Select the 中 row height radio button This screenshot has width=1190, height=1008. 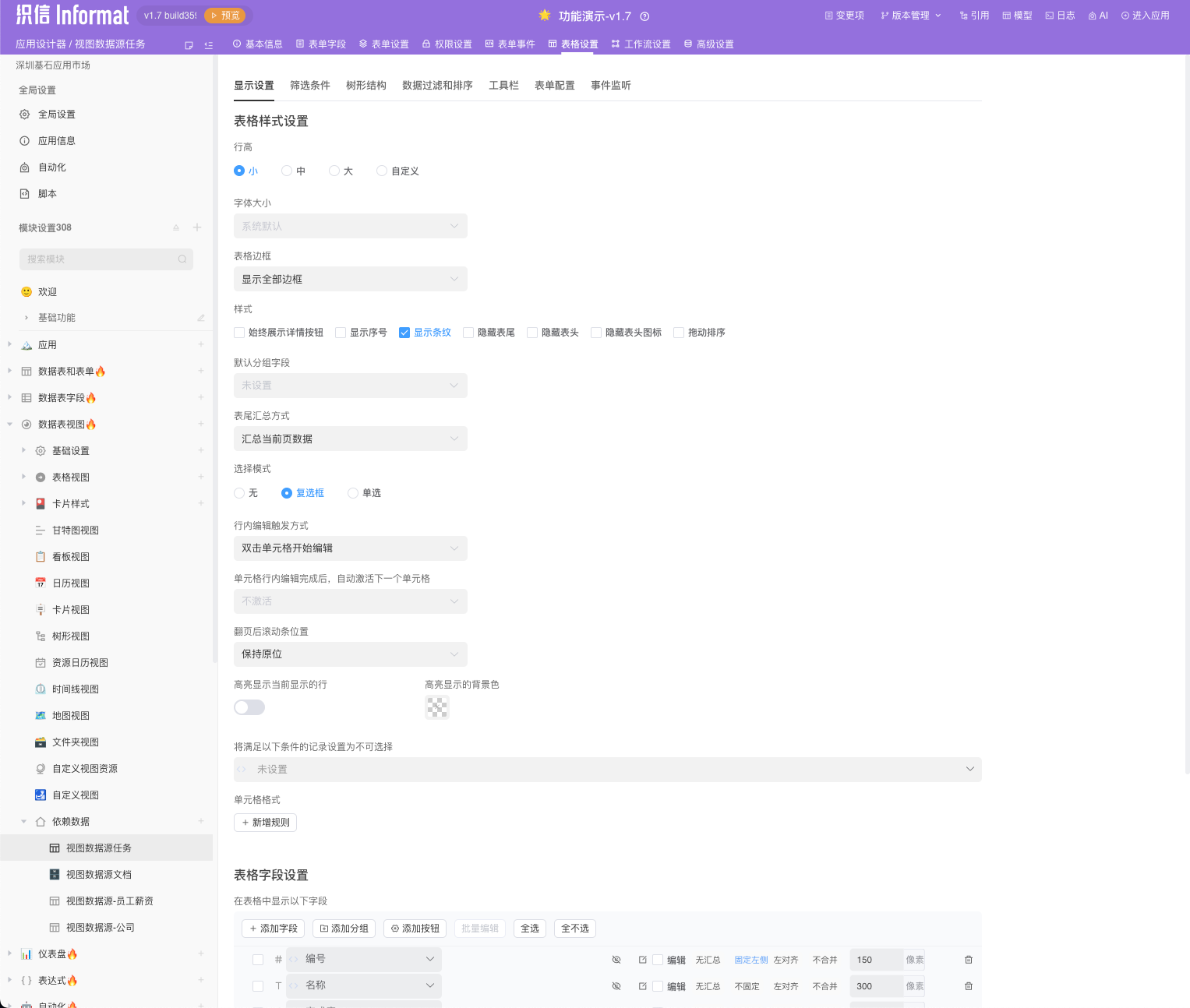point(287,171)
